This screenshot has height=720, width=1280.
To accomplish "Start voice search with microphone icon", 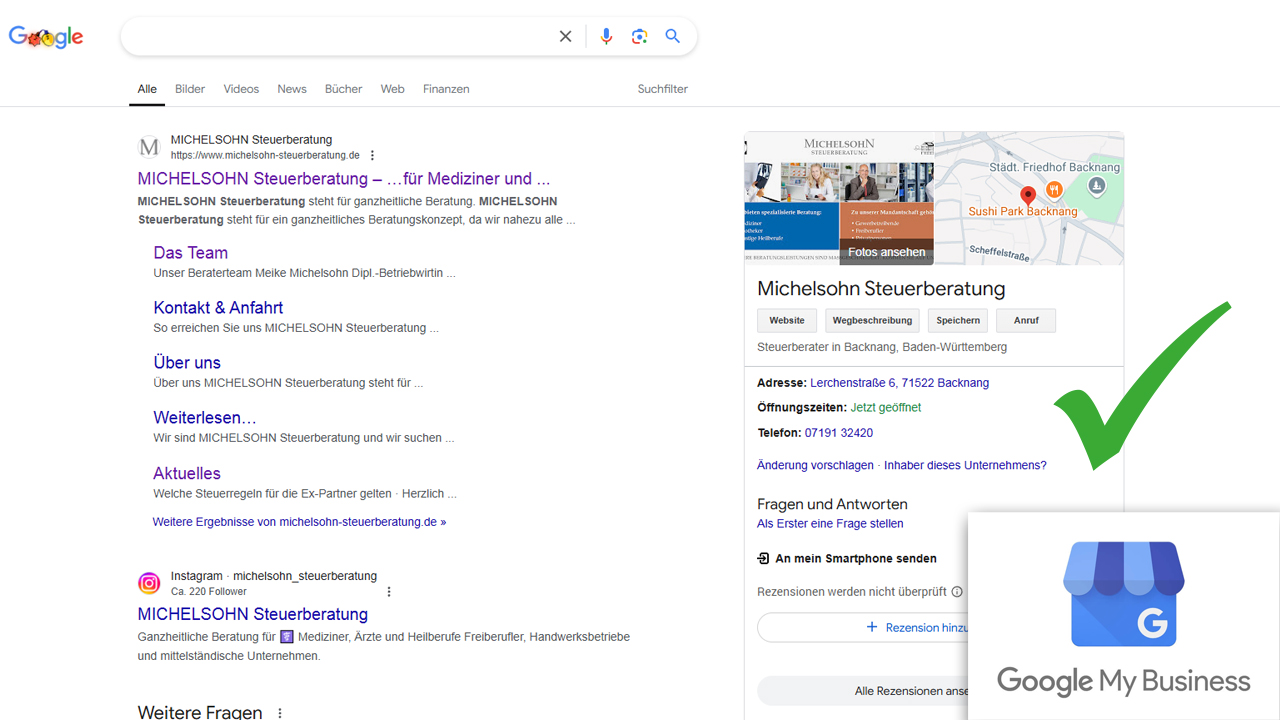I will (606, 37).
